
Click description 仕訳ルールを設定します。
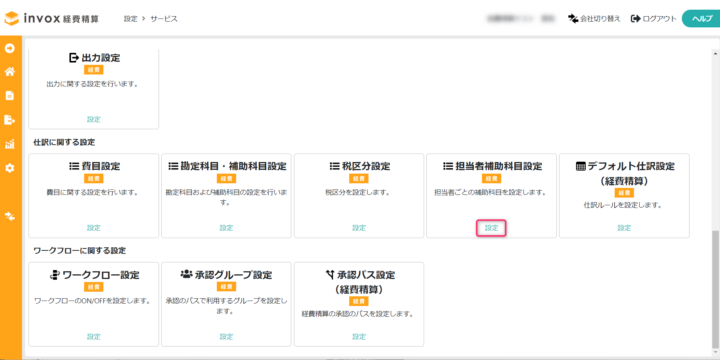[x=624, y=205]
